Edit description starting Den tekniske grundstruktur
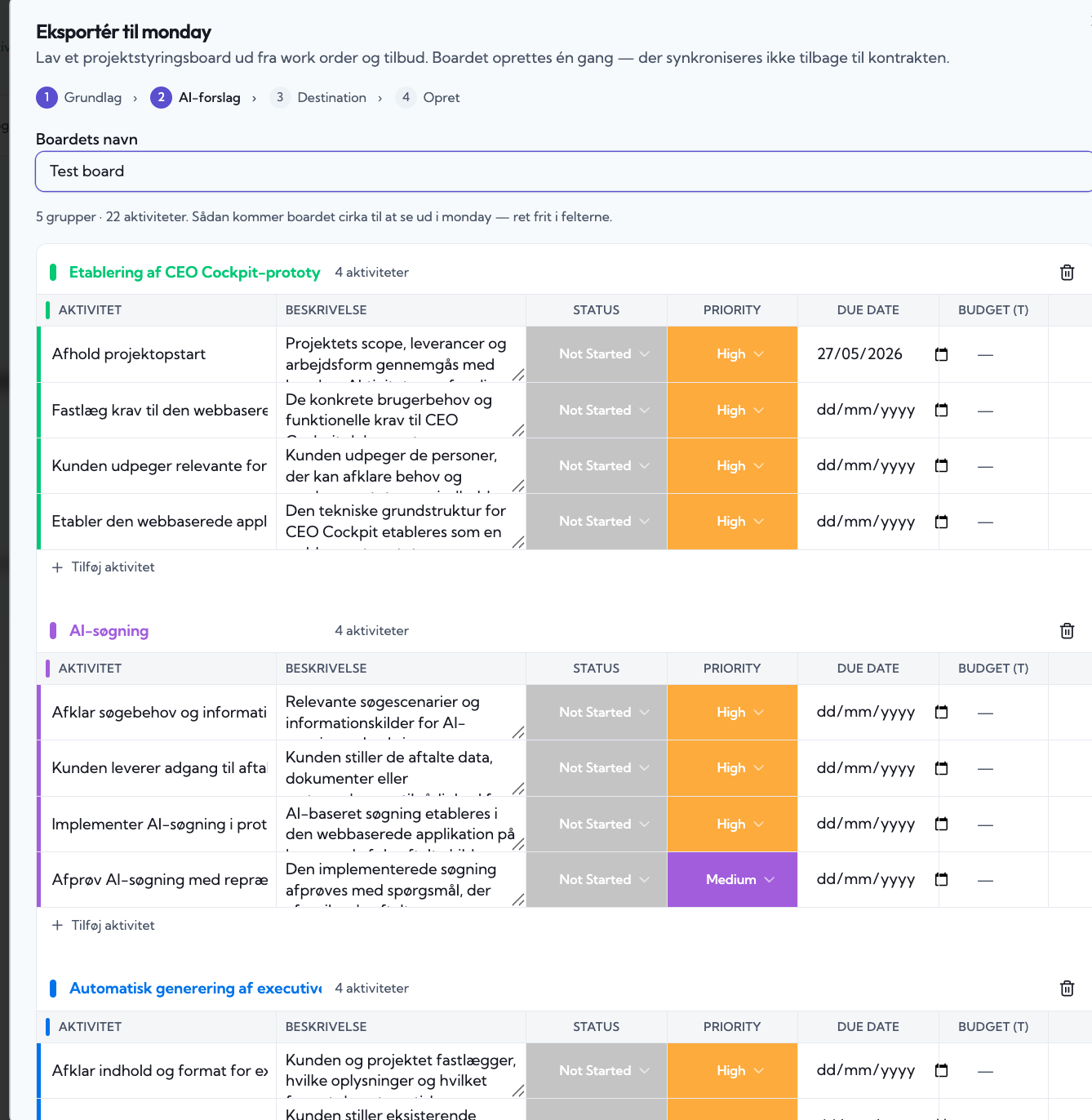This screenshot has width=1092, height=1120. click(x=402, y=522)
